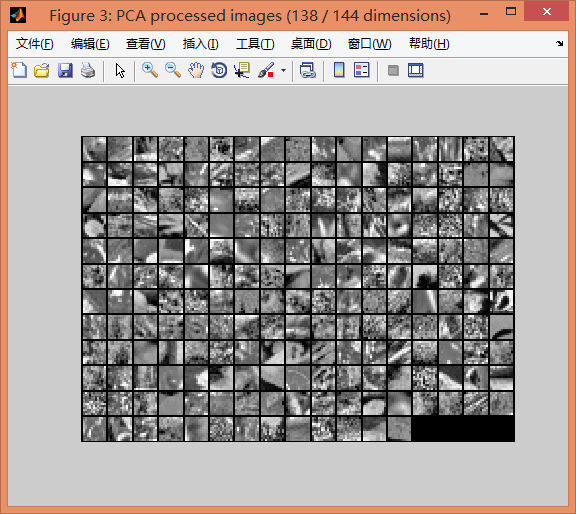Insert a colorbar using the toolbar icon
The image size is (576, 514).
[339, 70]
